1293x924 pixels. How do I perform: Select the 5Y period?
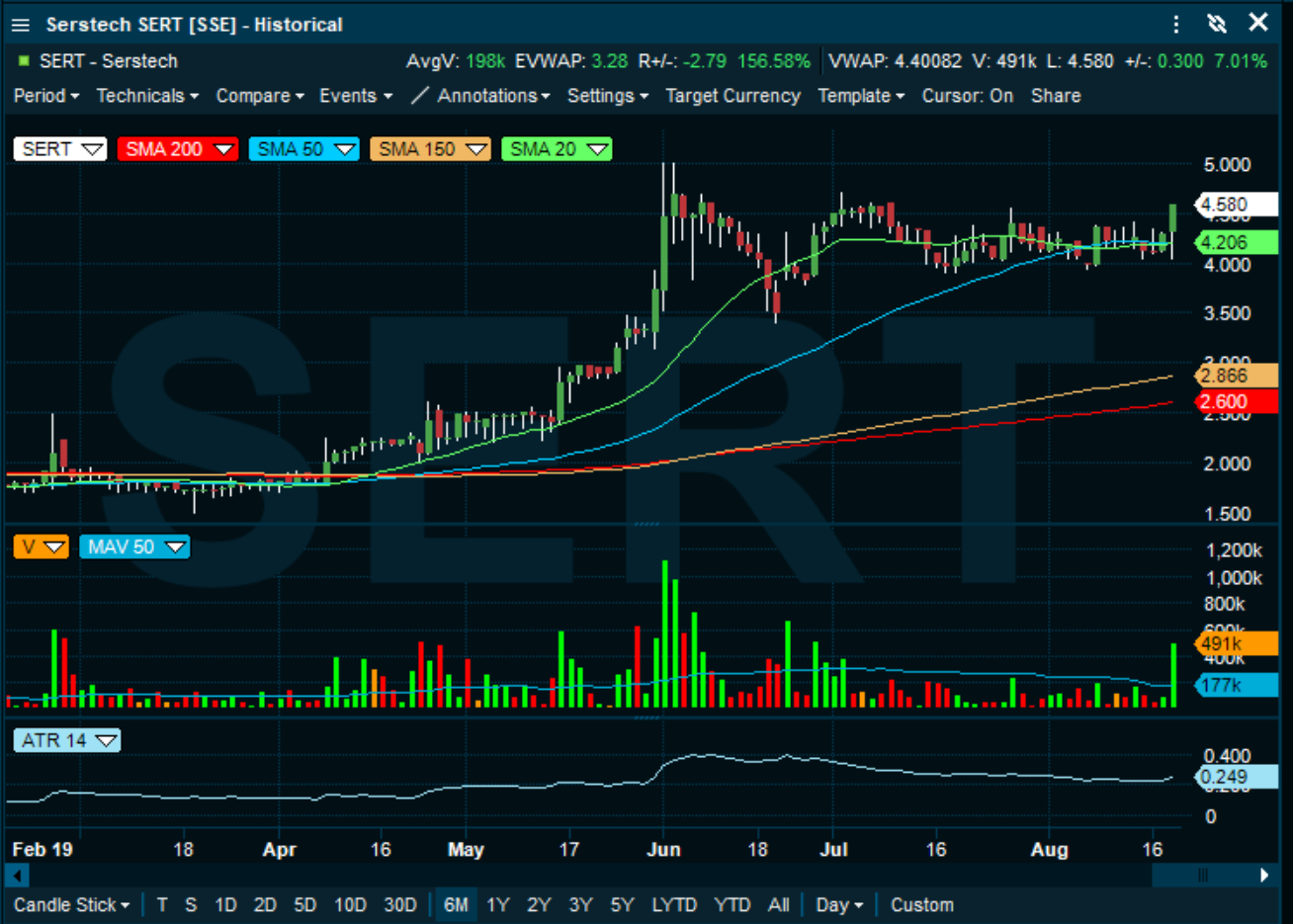tap(622, 905)
